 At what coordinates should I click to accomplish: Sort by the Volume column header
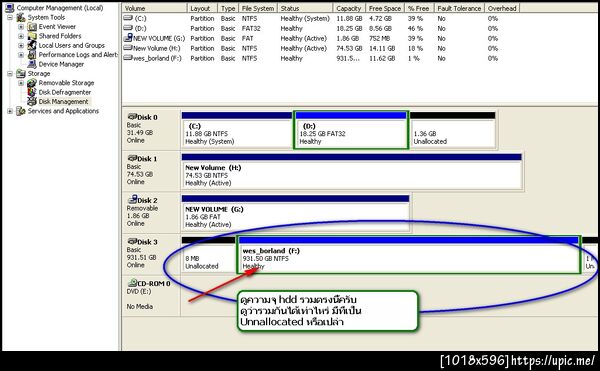(155, 8)
